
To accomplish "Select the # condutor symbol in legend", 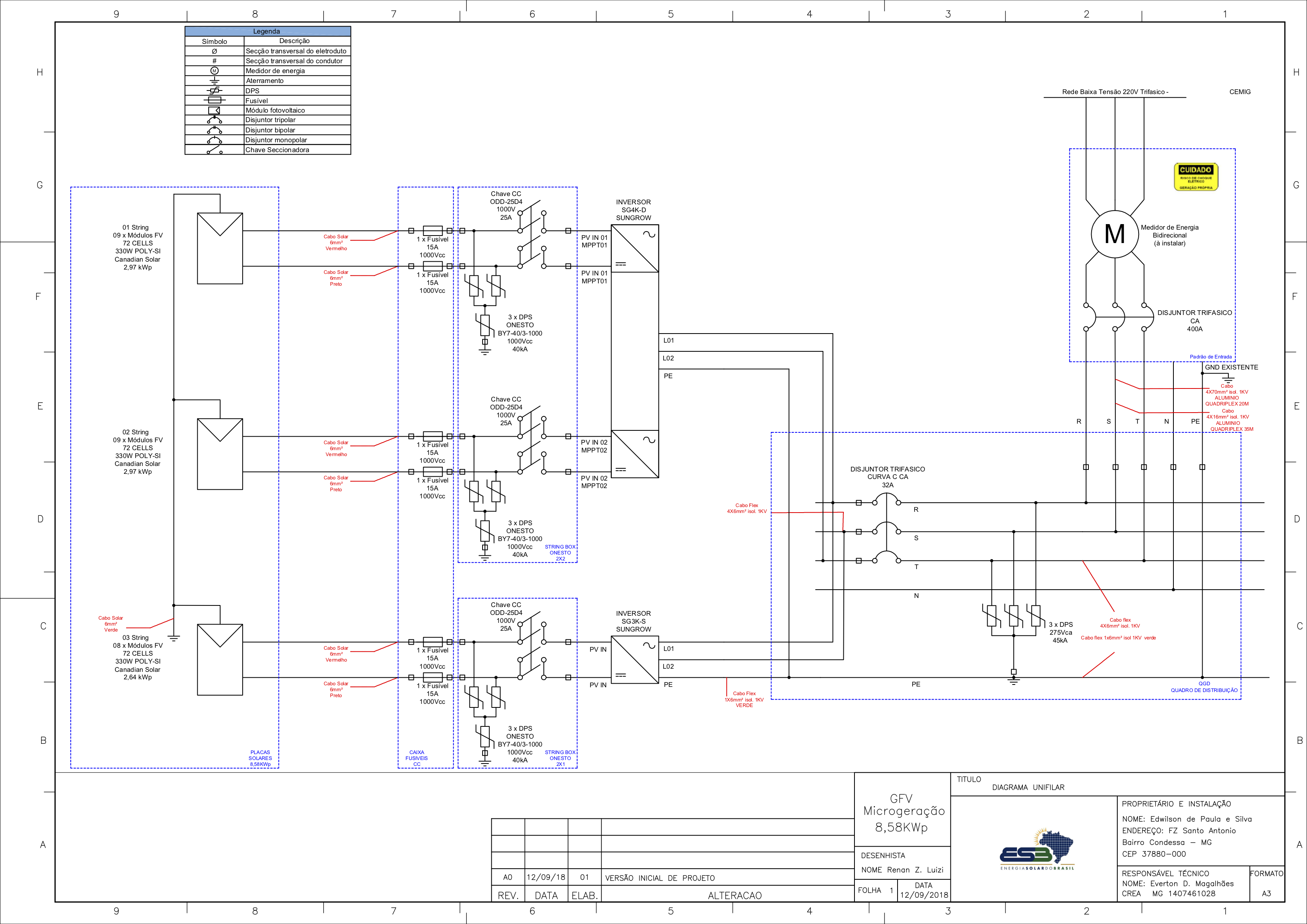I will [x=214, y=61].
